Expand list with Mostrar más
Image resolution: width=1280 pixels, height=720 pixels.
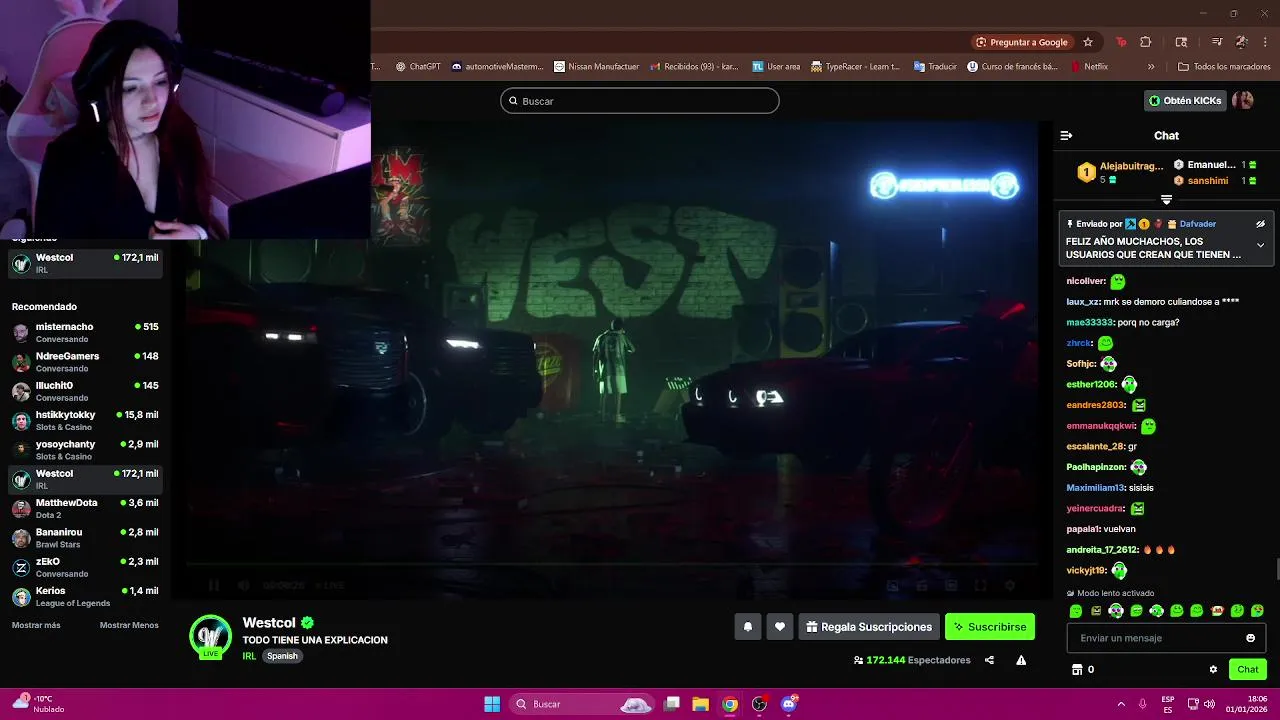pyautogui.click(x=36, y=625)
